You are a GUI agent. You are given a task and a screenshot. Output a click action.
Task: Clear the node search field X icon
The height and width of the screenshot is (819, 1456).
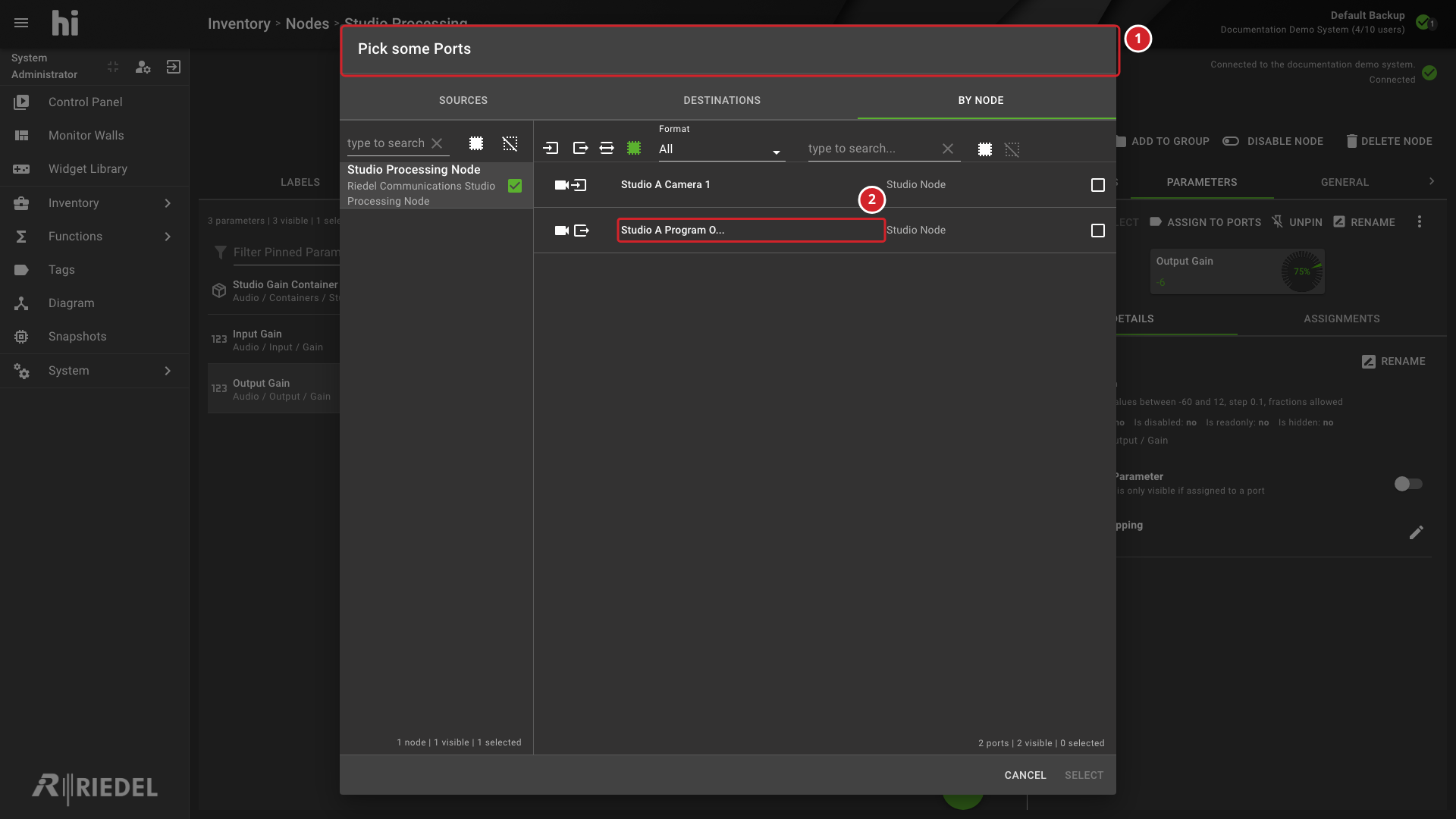(x=437, y=143)
